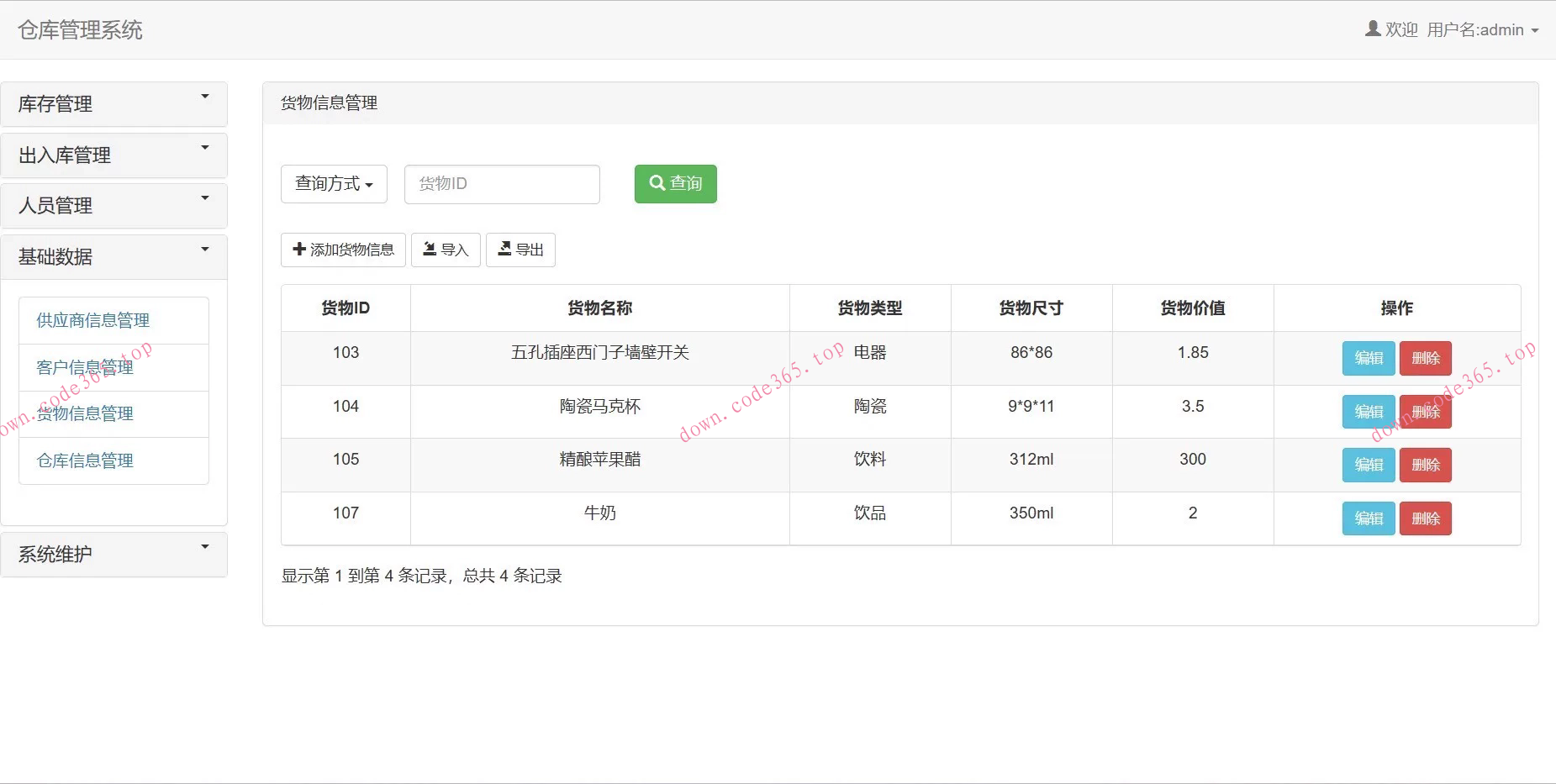Image resolution: width=1556 pixels, height=784 pixels.
Task: Open the 查询方式 dropdown
Action: coord(334,183)
